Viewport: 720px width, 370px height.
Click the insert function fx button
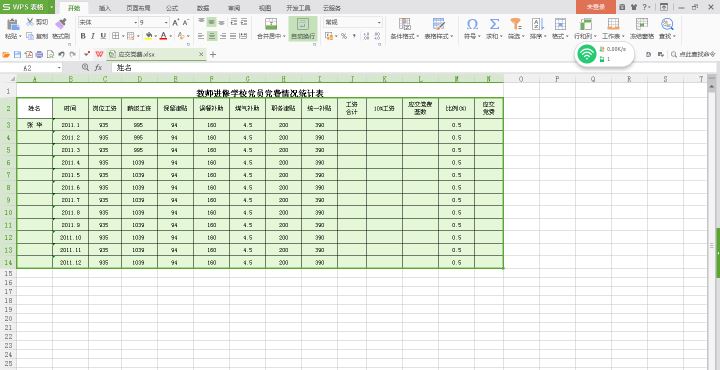pos(98,68)
